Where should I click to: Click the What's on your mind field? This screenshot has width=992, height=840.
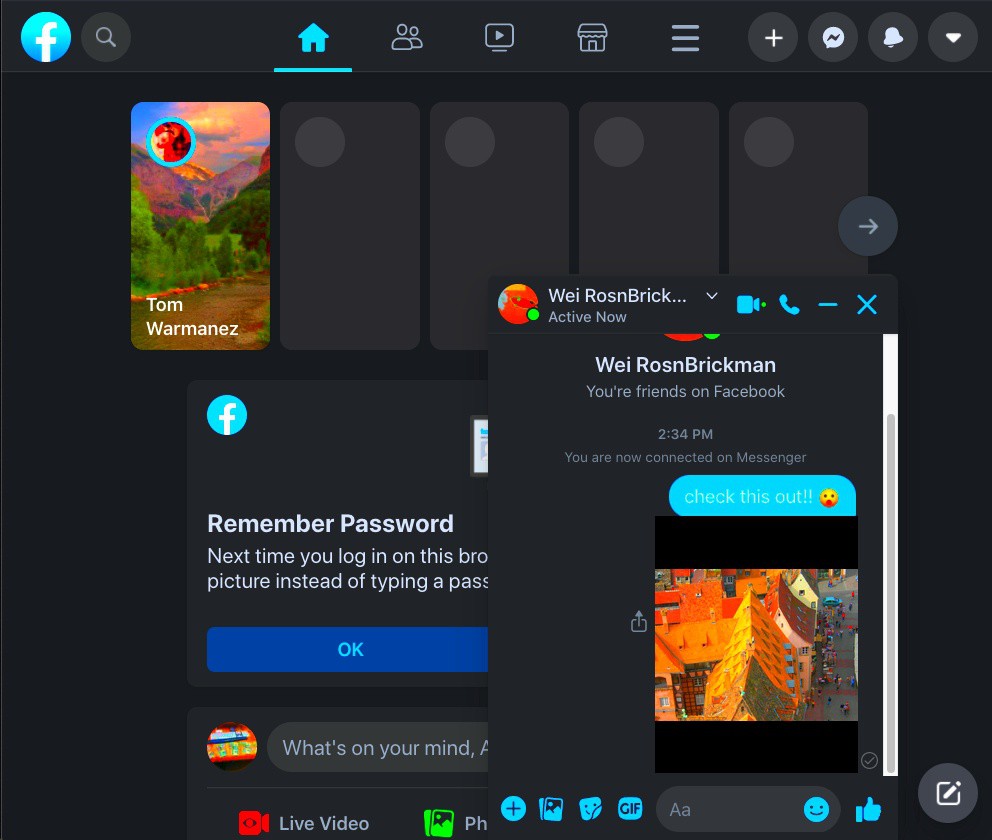click(380, 748)
